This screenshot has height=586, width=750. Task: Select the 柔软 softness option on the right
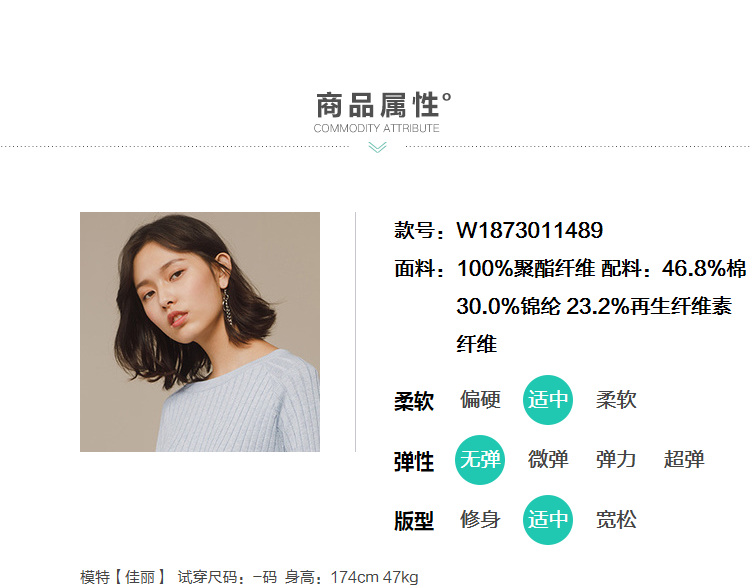click(x=616, y=400)
